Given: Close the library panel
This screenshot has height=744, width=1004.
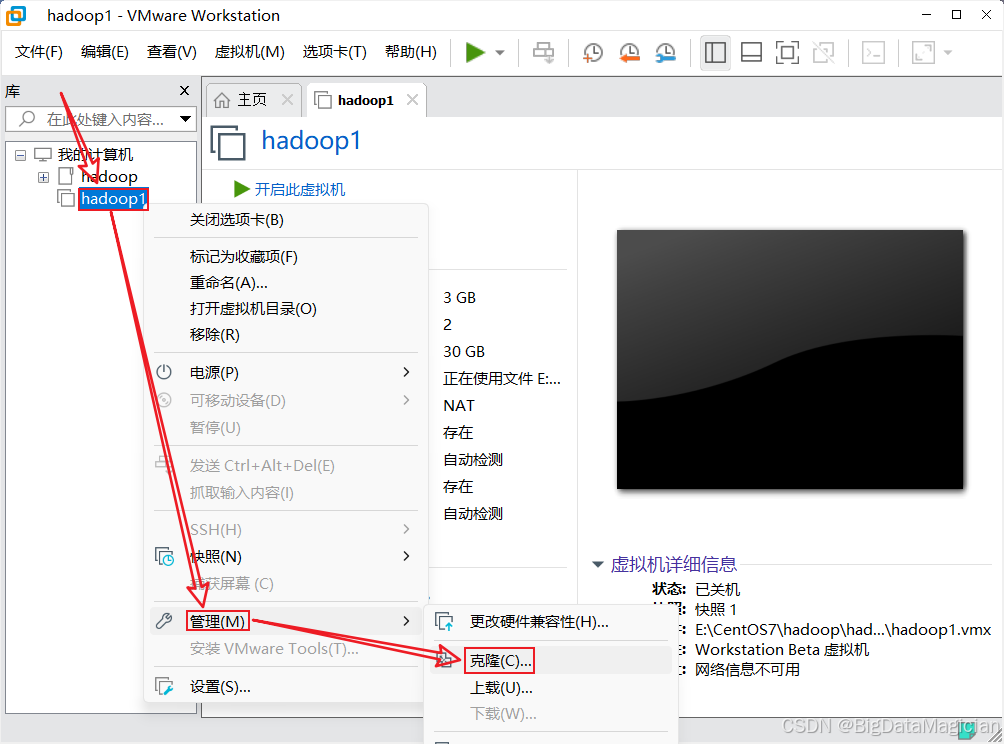Looking at the screenshot, I should (x=184, y=90).
